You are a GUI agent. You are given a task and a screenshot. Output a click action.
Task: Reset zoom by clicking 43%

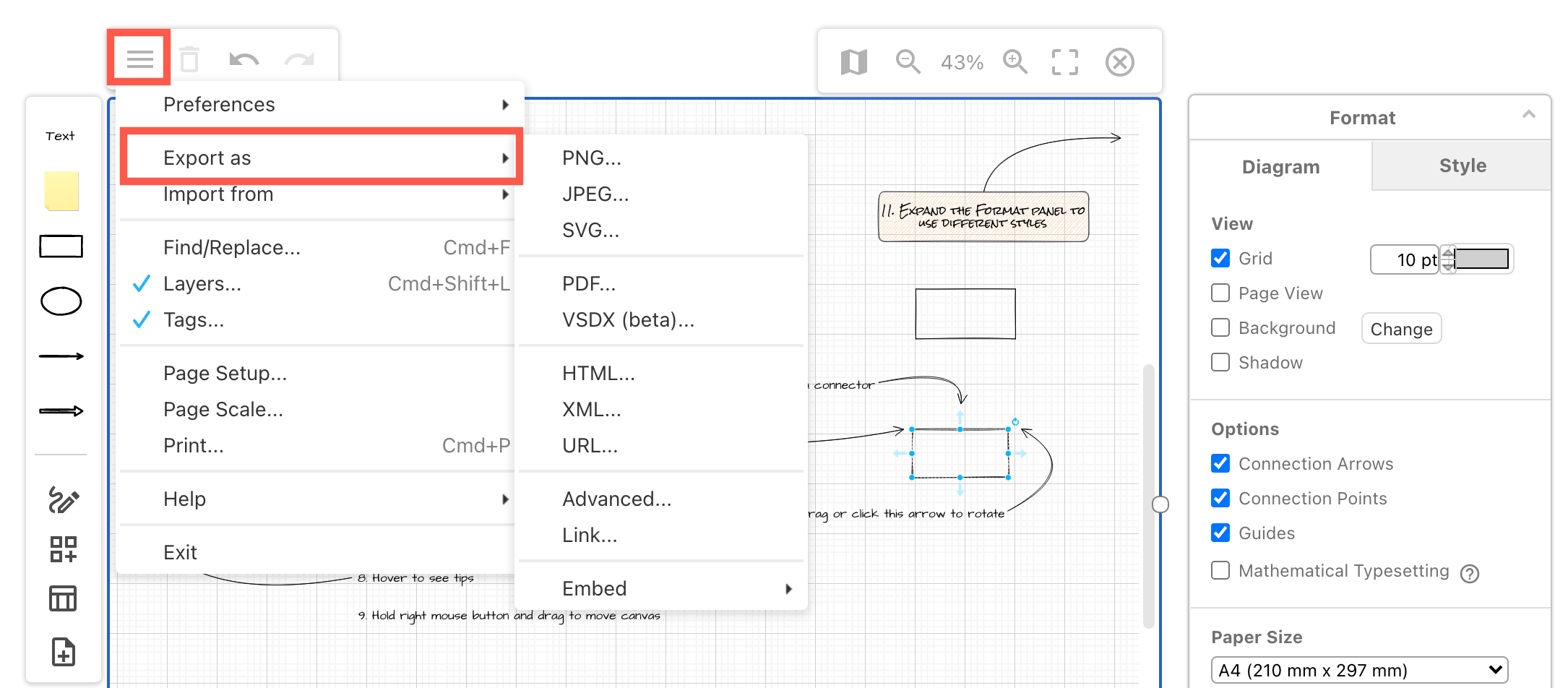(961, 61)
